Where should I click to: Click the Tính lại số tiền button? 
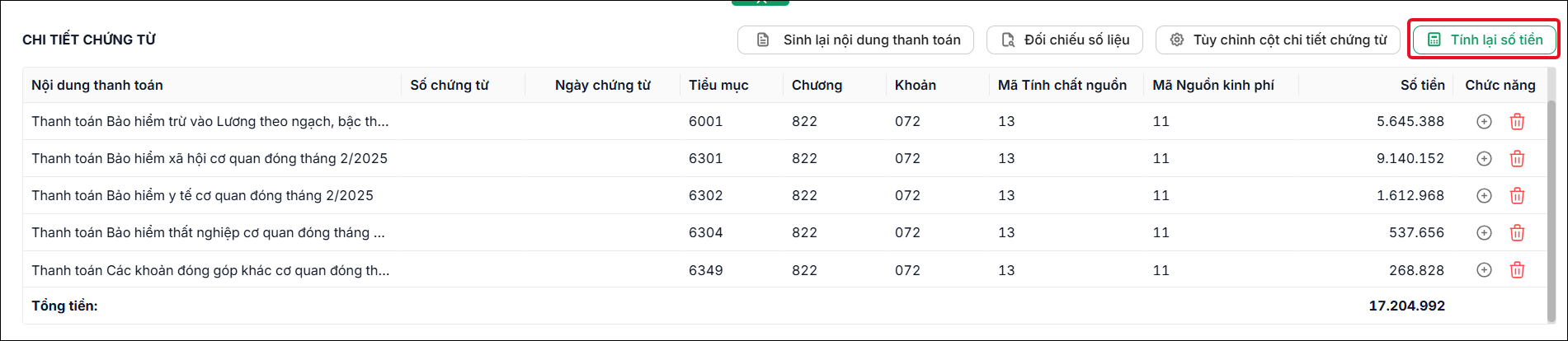(x=1484, y=40)
